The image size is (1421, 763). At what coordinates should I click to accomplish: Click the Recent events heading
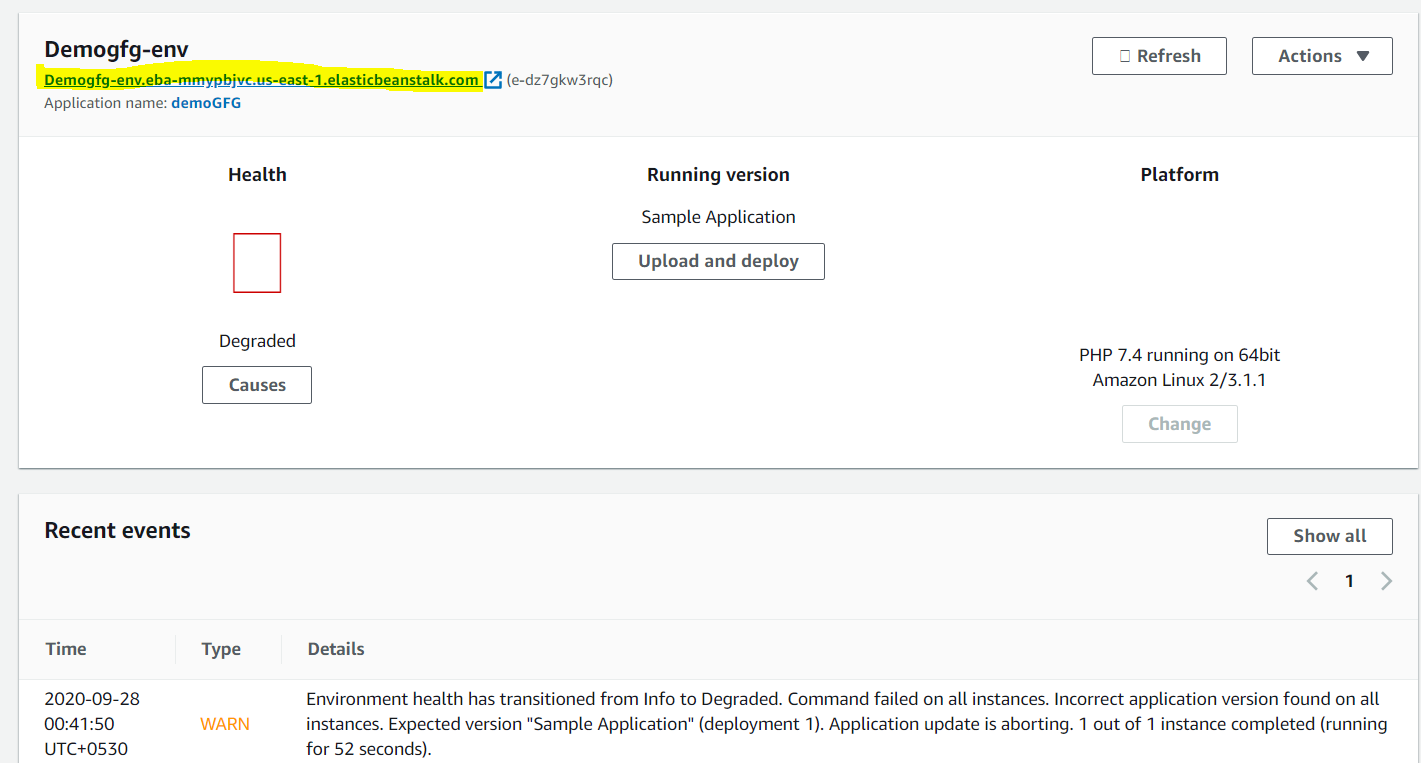[x=117, y=531]
